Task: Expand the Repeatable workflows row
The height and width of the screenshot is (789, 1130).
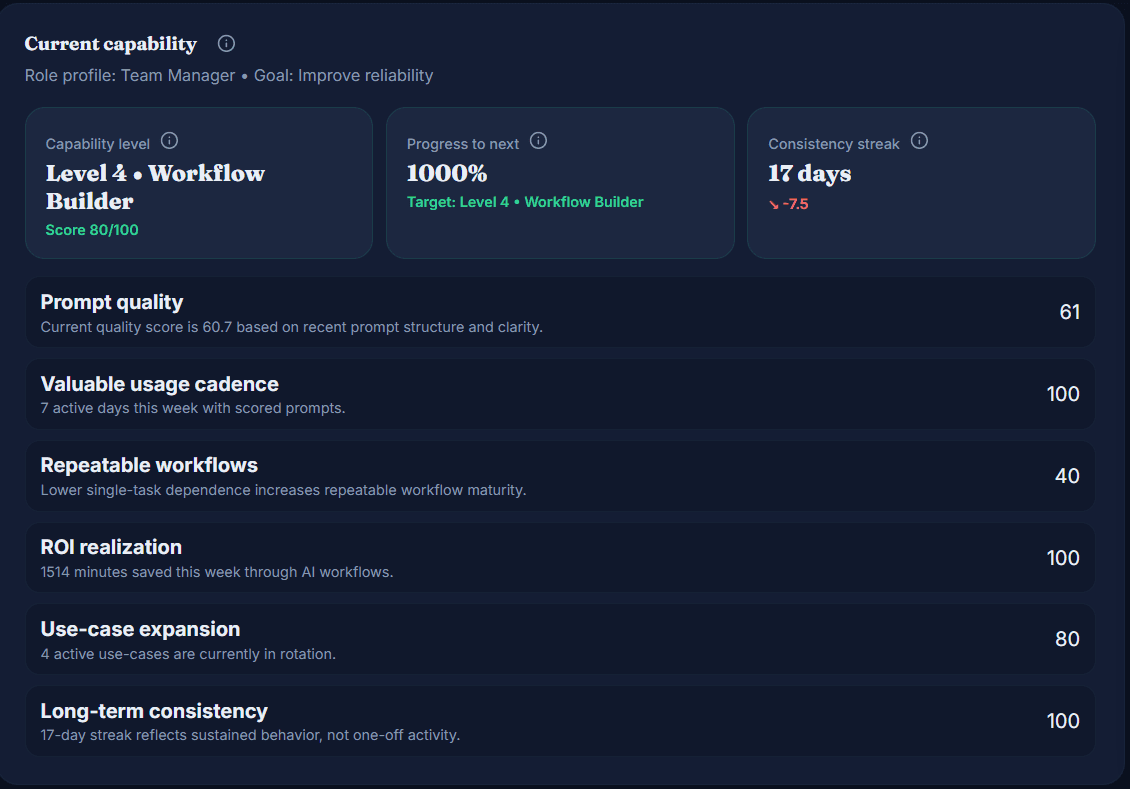Action: (x=560, y=475)
